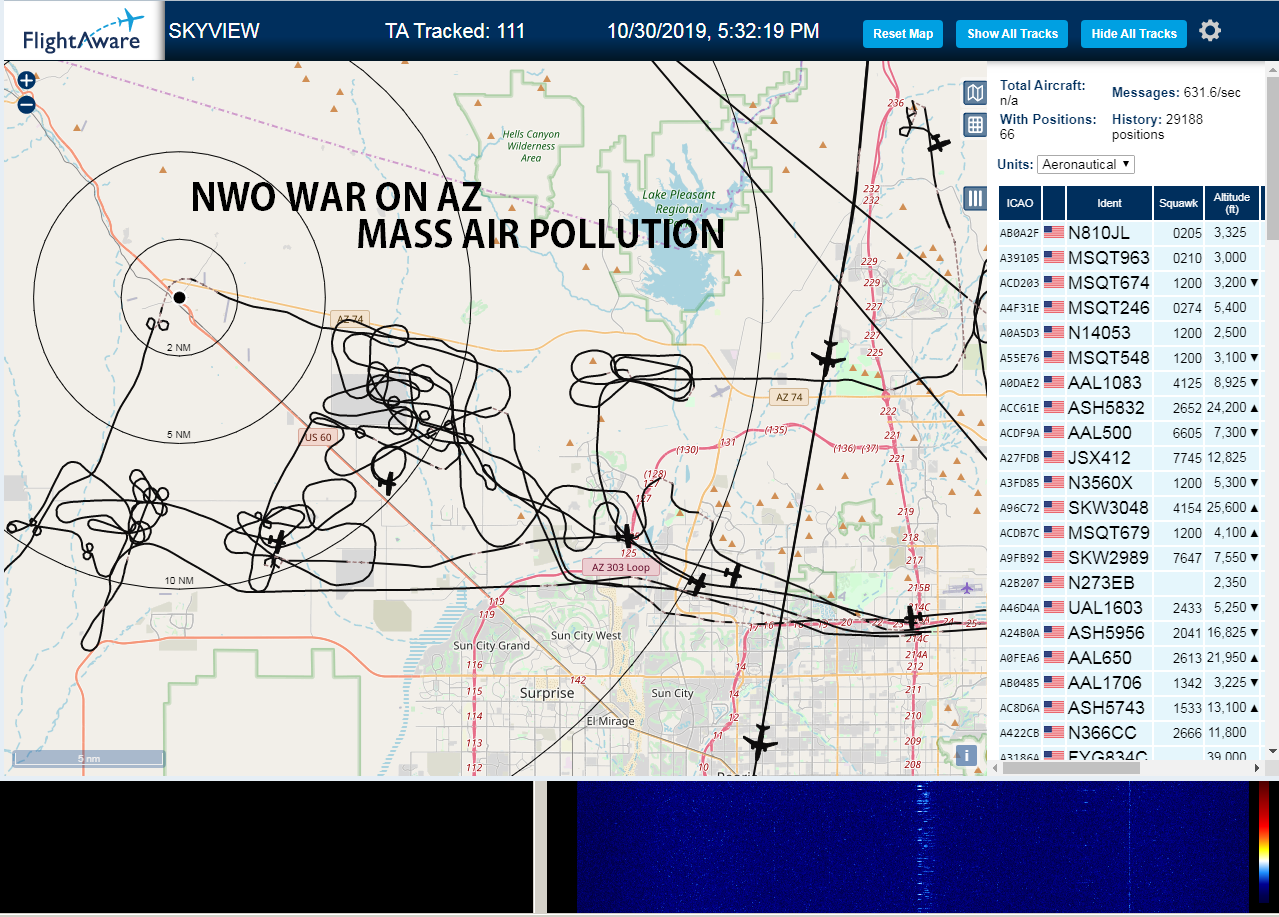Select aircraft icon at bottom near exit 10

[761, 741]
